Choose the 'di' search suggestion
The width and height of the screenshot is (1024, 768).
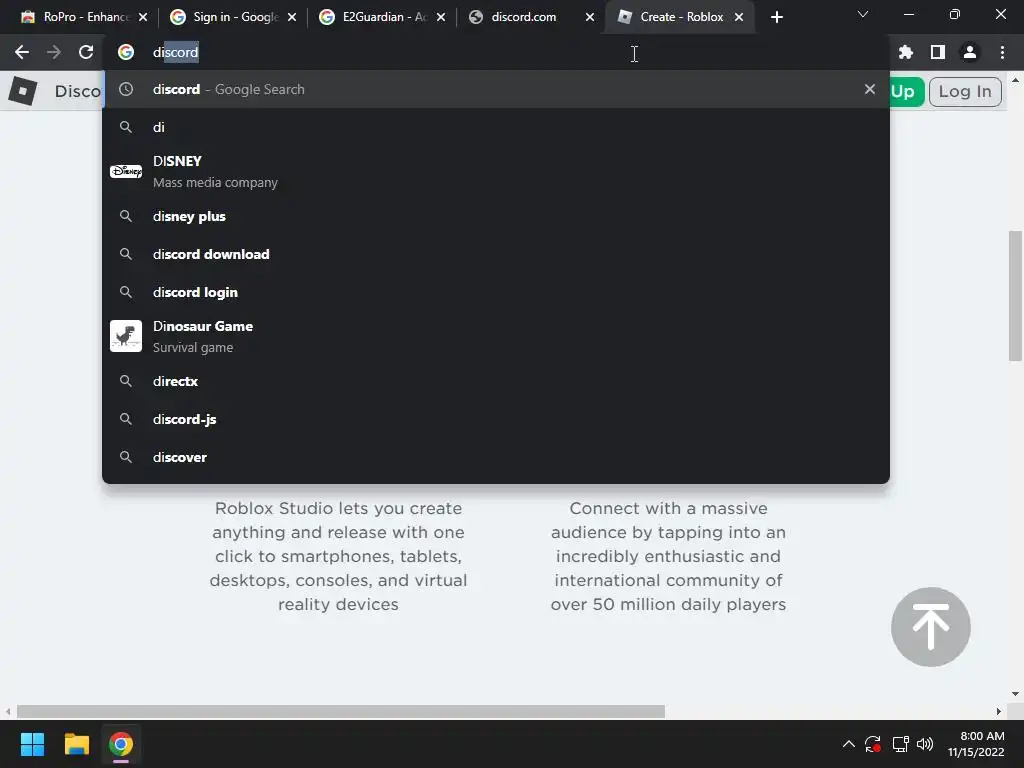pyautogui.click(x=496, y=127)
